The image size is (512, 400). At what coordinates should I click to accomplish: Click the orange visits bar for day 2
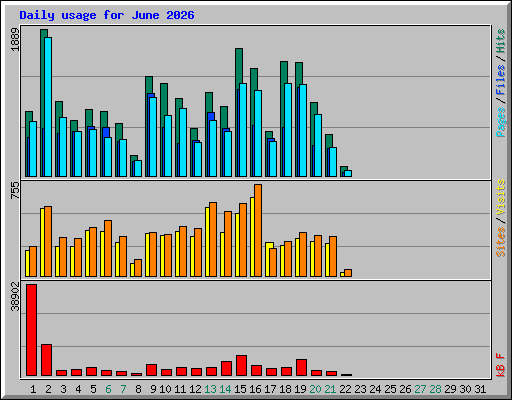(x=48, y=241)
